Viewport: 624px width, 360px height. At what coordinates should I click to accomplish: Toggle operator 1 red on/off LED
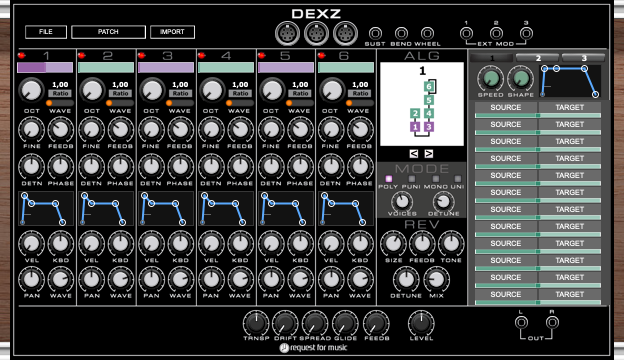[x=22, y=56]
